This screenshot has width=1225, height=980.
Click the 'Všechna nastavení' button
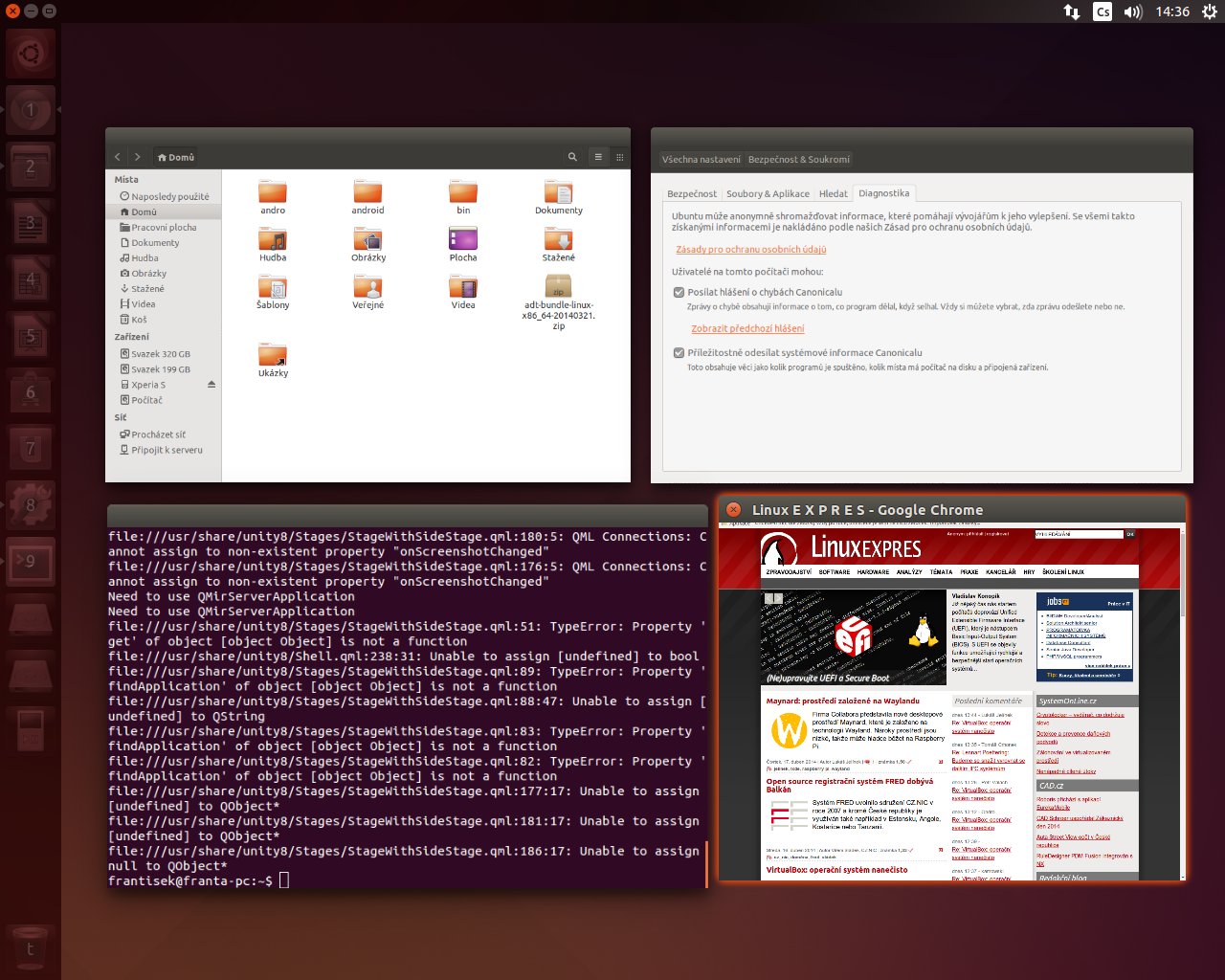coord(701,160)
